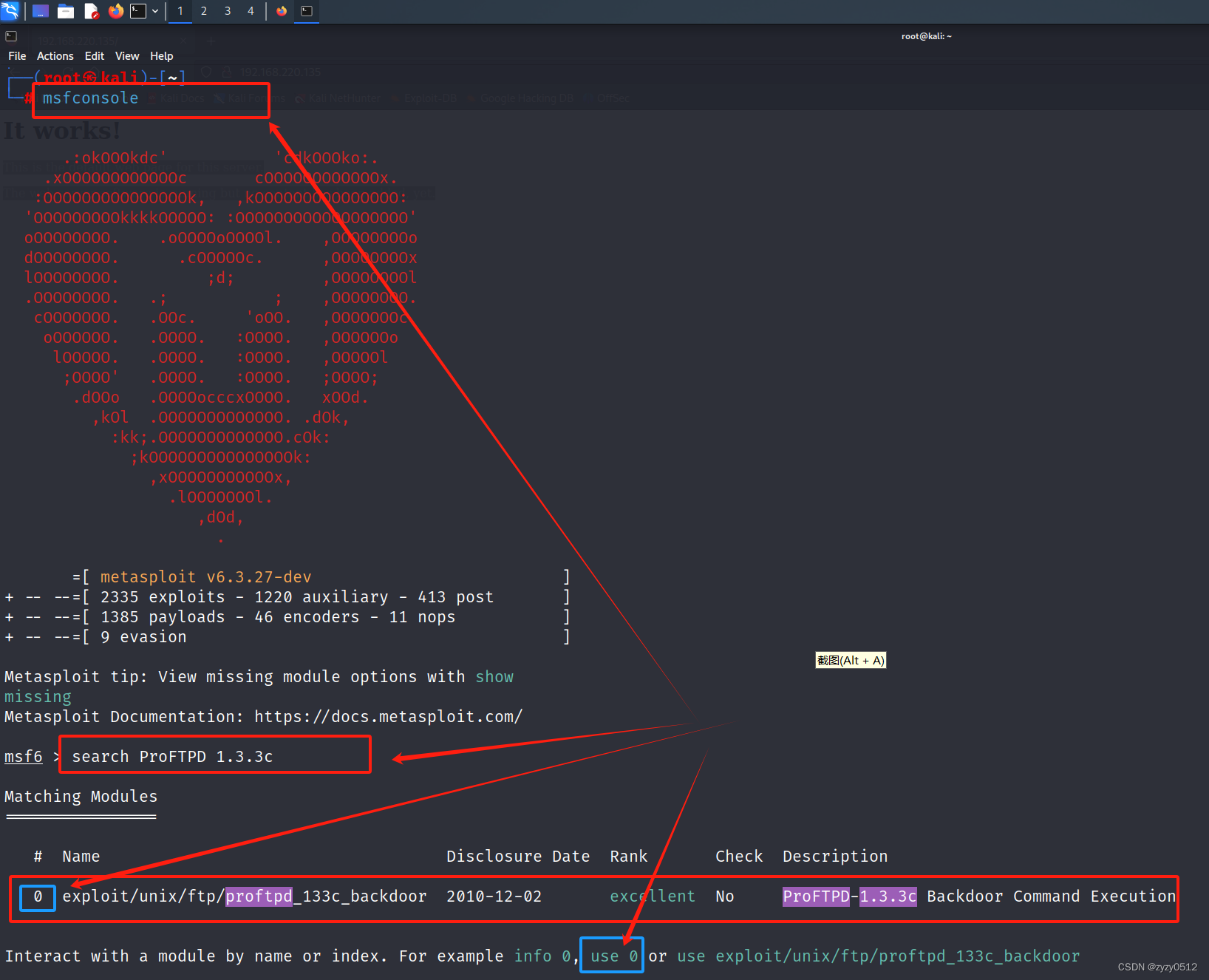The image size is (1209, 980).
Task: Click the 2010-12-02 disclosure date
Action: [x=494, y=896]
